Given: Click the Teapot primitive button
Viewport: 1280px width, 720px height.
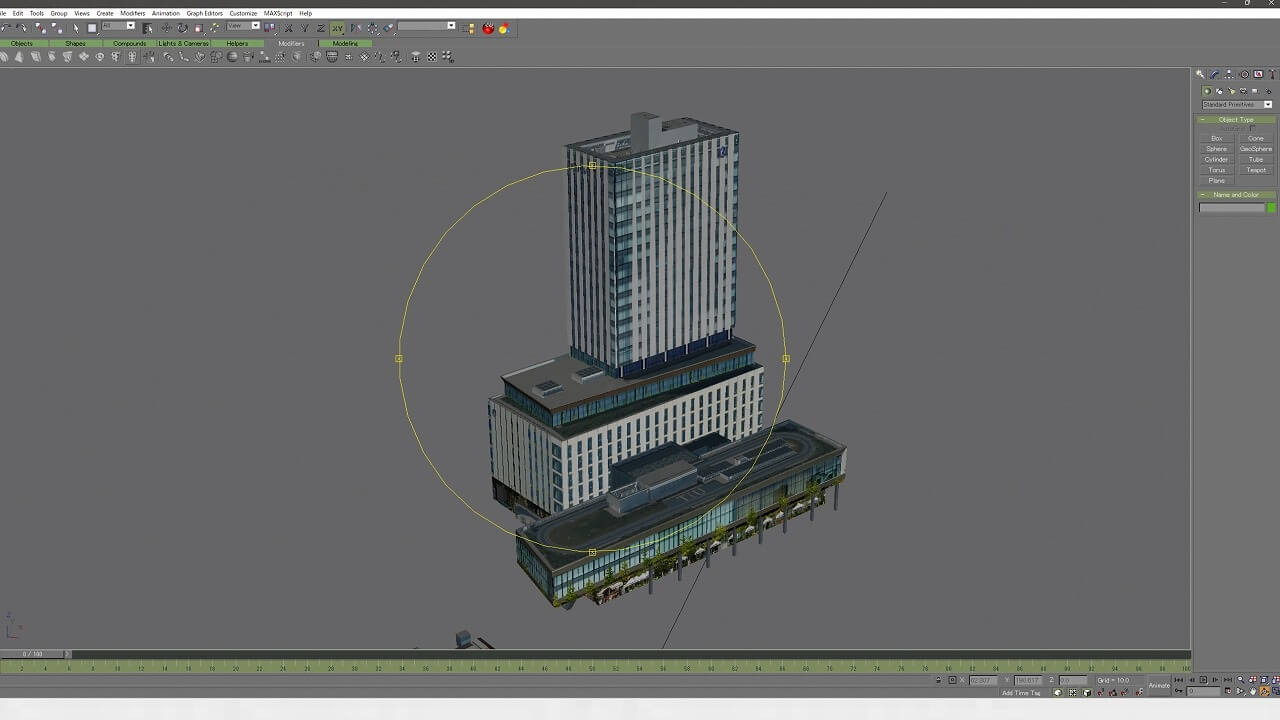Looking at the screenshot, I should [x=1256, y=170].
